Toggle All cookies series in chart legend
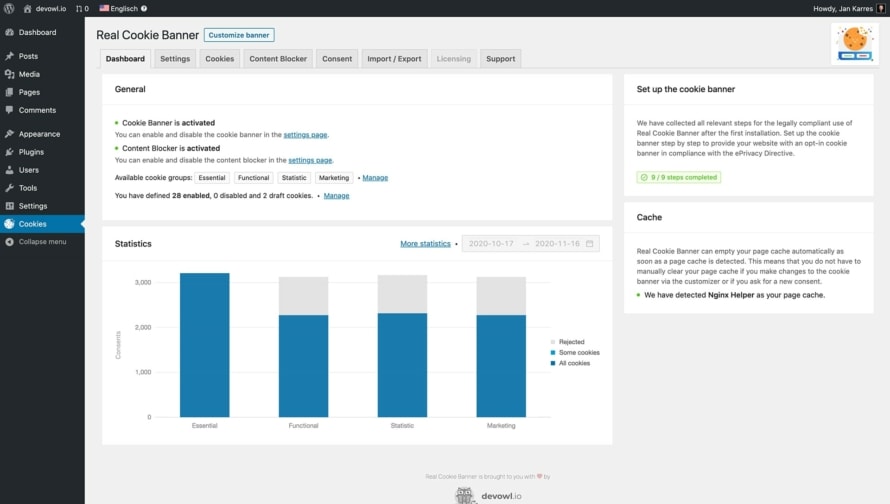The width and height of the screenshot is (890, 504). coord(570,363)
